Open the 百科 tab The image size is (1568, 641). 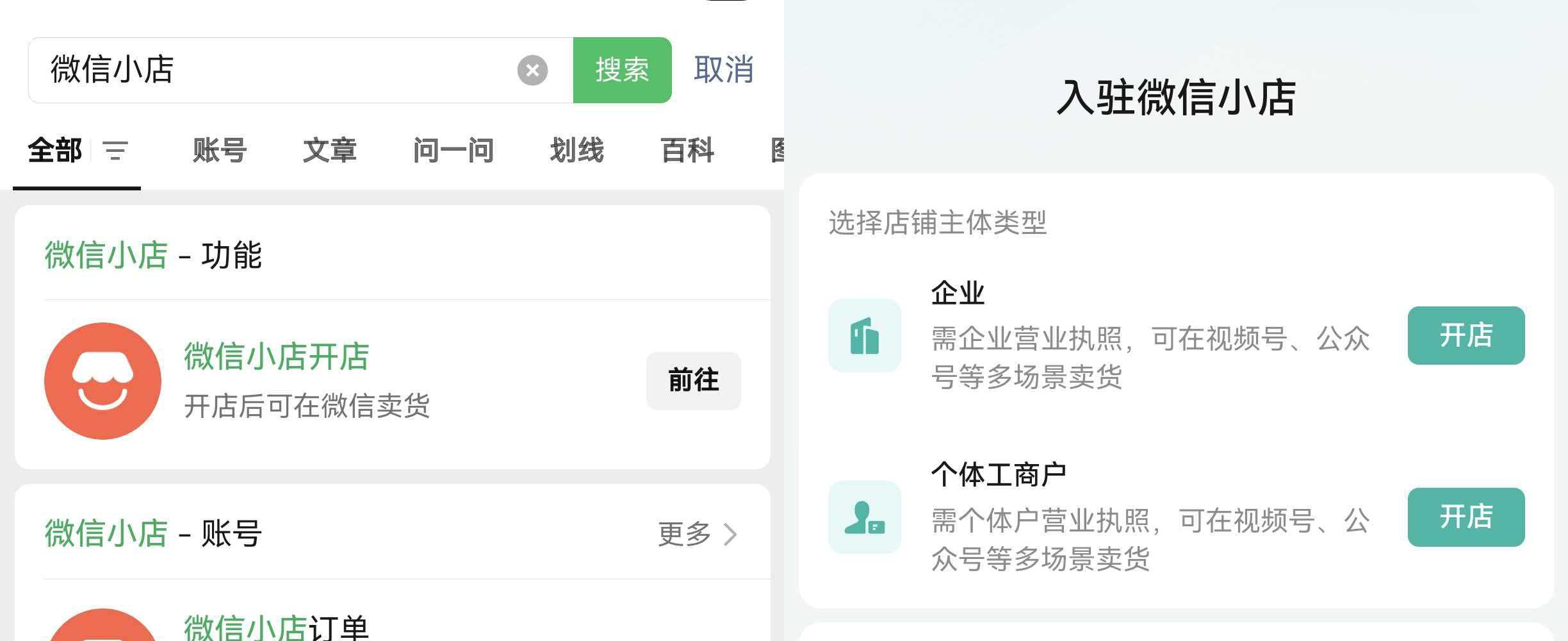pos(687,151)
